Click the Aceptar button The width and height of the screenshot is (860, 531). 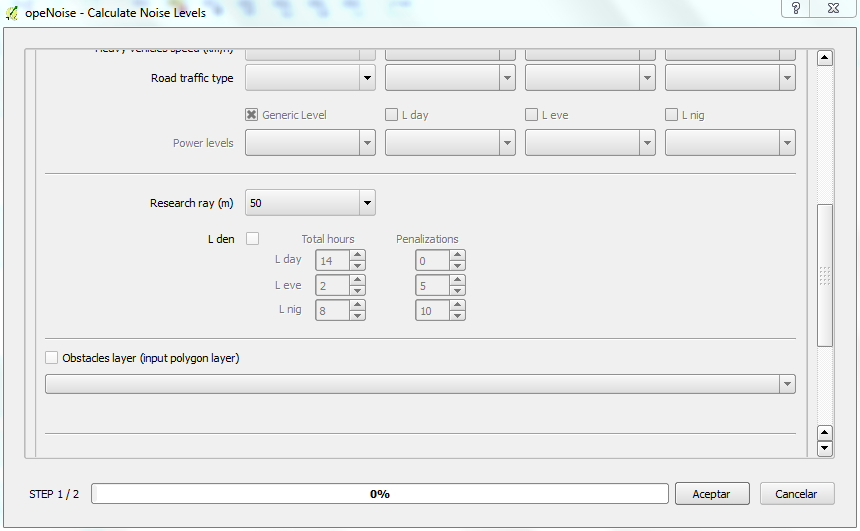click(x=711, y=494)
